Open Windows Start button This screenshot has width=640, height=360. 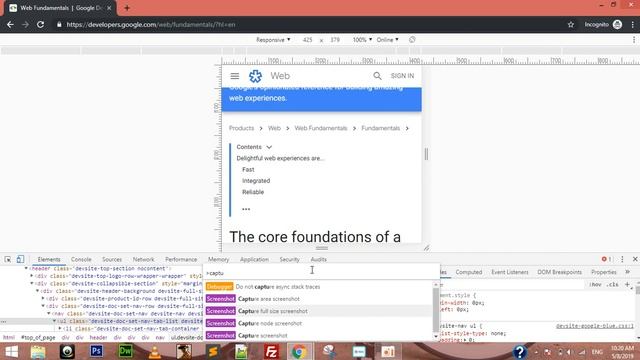pos(11,351)
